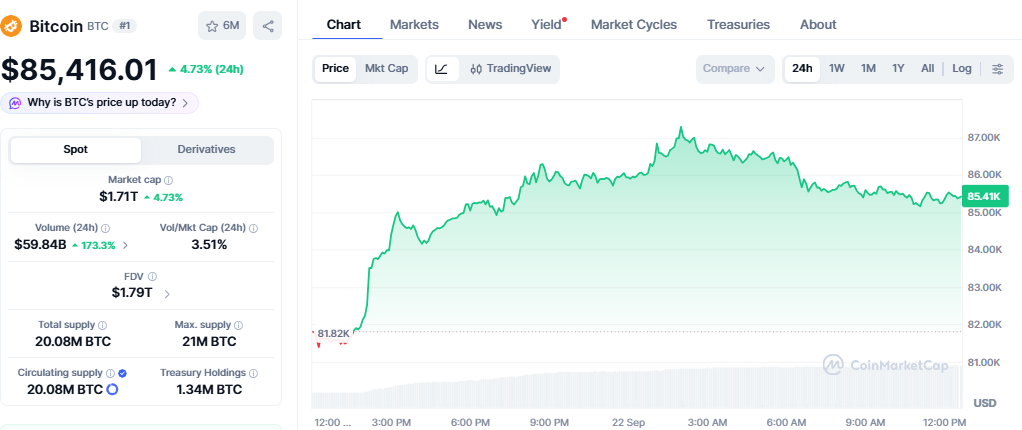Click the #1 rank badge
Viewport: 1022px width, 430px height.
[124, 26]
